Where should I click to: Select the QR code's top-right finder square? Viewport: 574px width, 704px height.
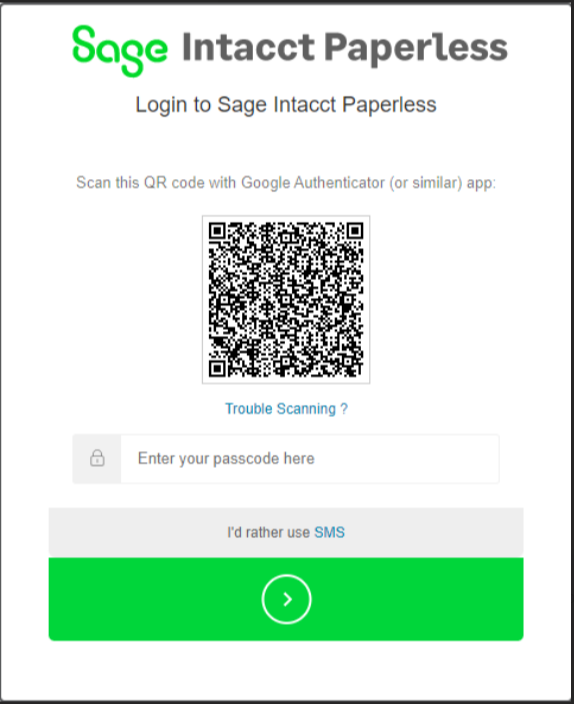click(355, 231)
